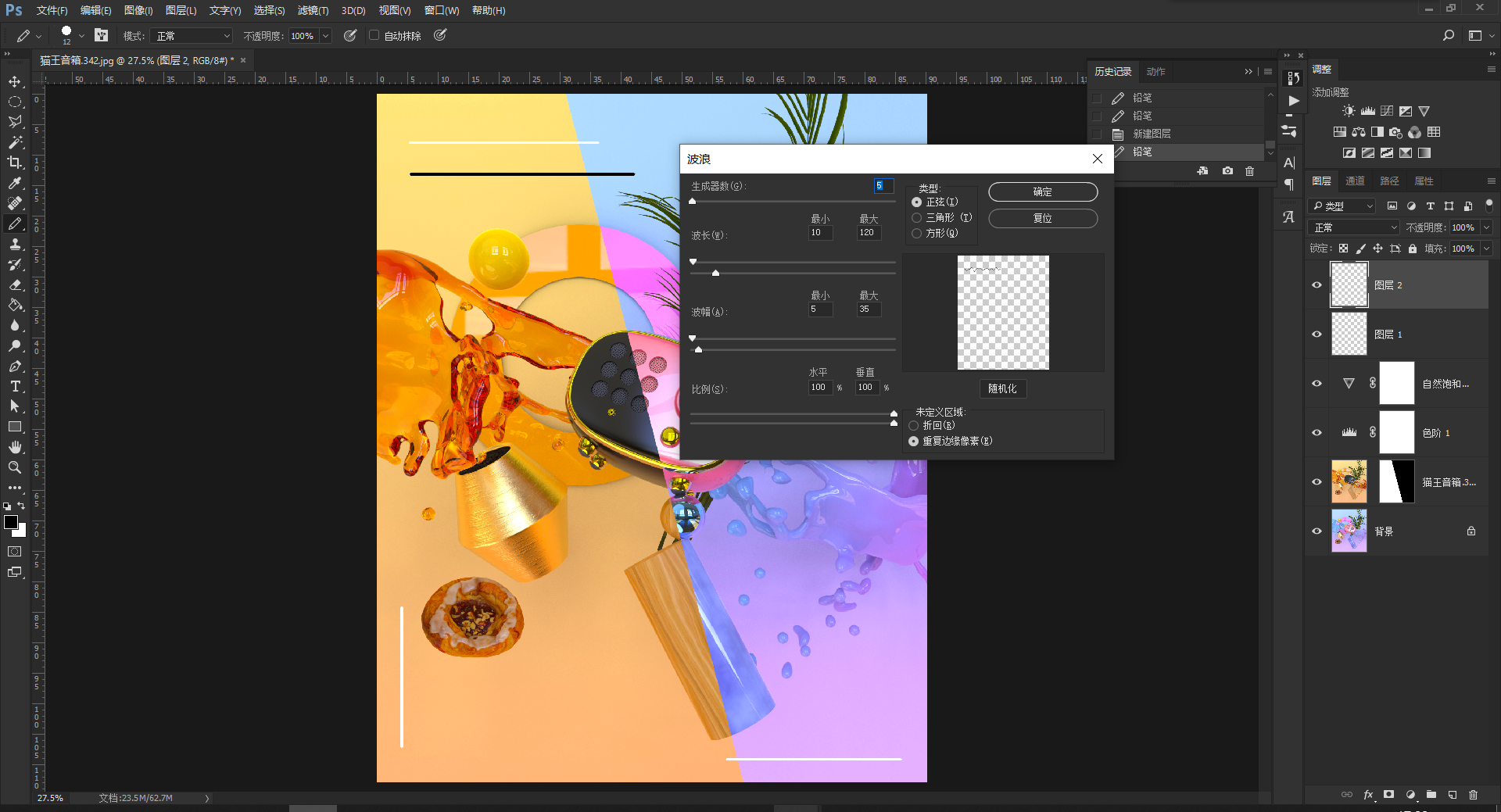
Task: Confirm the Wave filter with 确定
Action: [1042, 191]
